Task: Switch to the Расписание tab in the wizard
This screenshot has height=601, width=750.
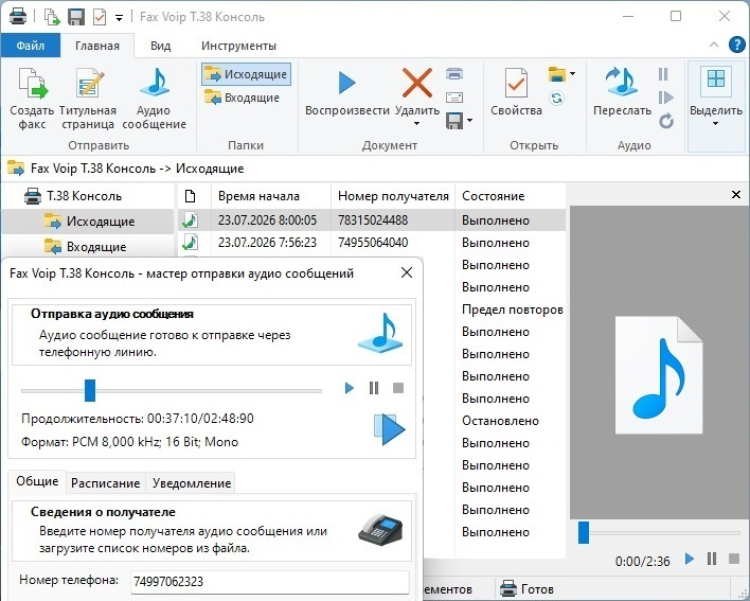Action: tap(105, 483)
